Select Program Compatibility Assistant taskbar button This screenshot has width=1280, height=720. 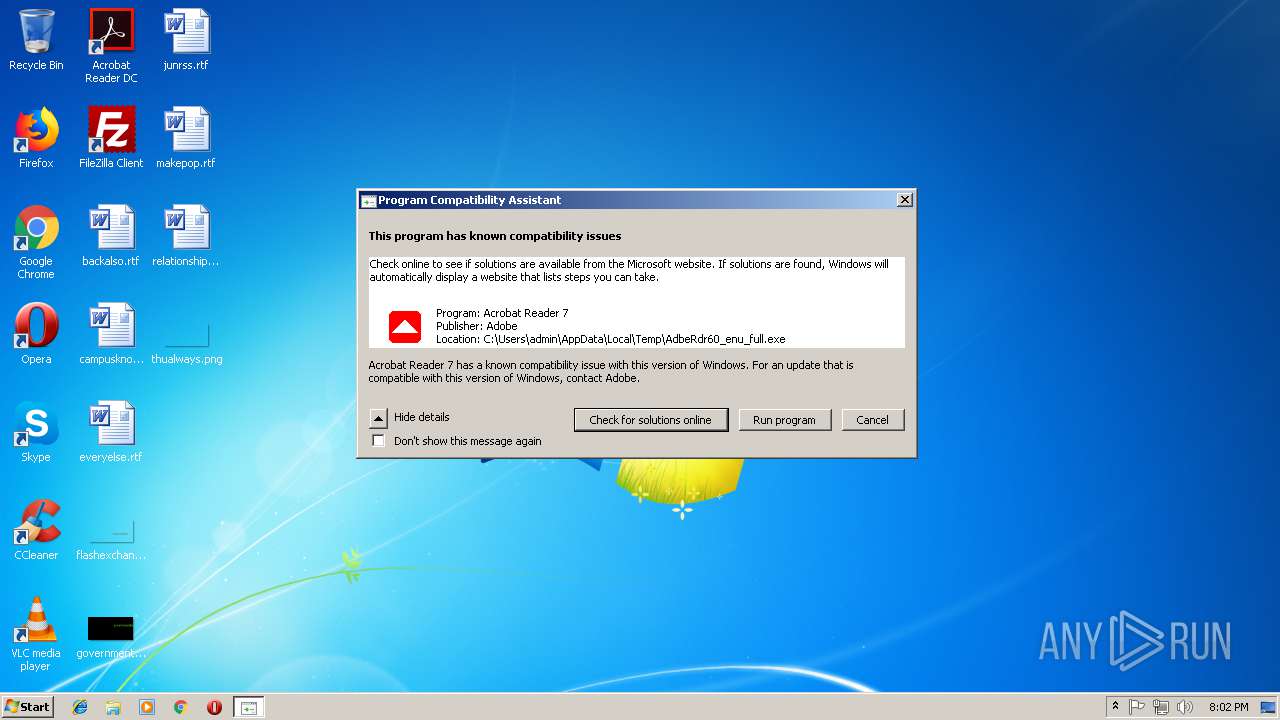click(x=248, y=707)
